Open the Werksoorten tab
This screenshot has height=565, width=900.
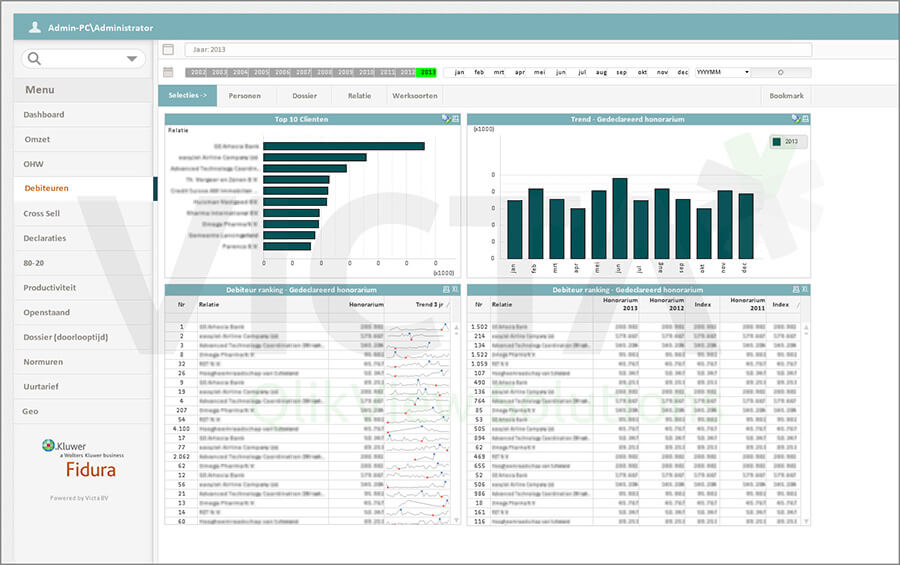click(x=414, y=96)
